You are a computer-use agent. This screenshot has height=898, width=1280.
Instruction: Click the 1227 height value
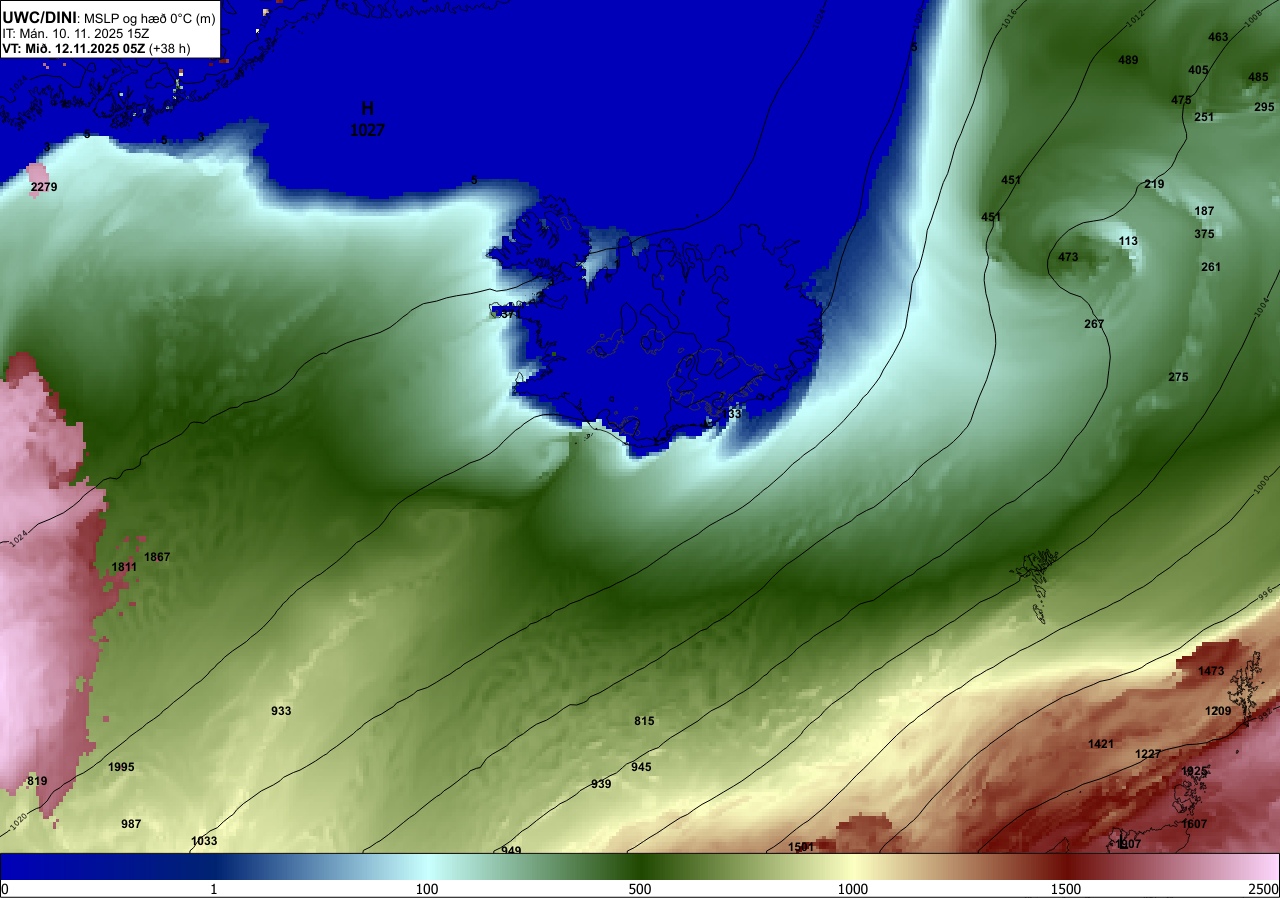tap(1148, 754)
